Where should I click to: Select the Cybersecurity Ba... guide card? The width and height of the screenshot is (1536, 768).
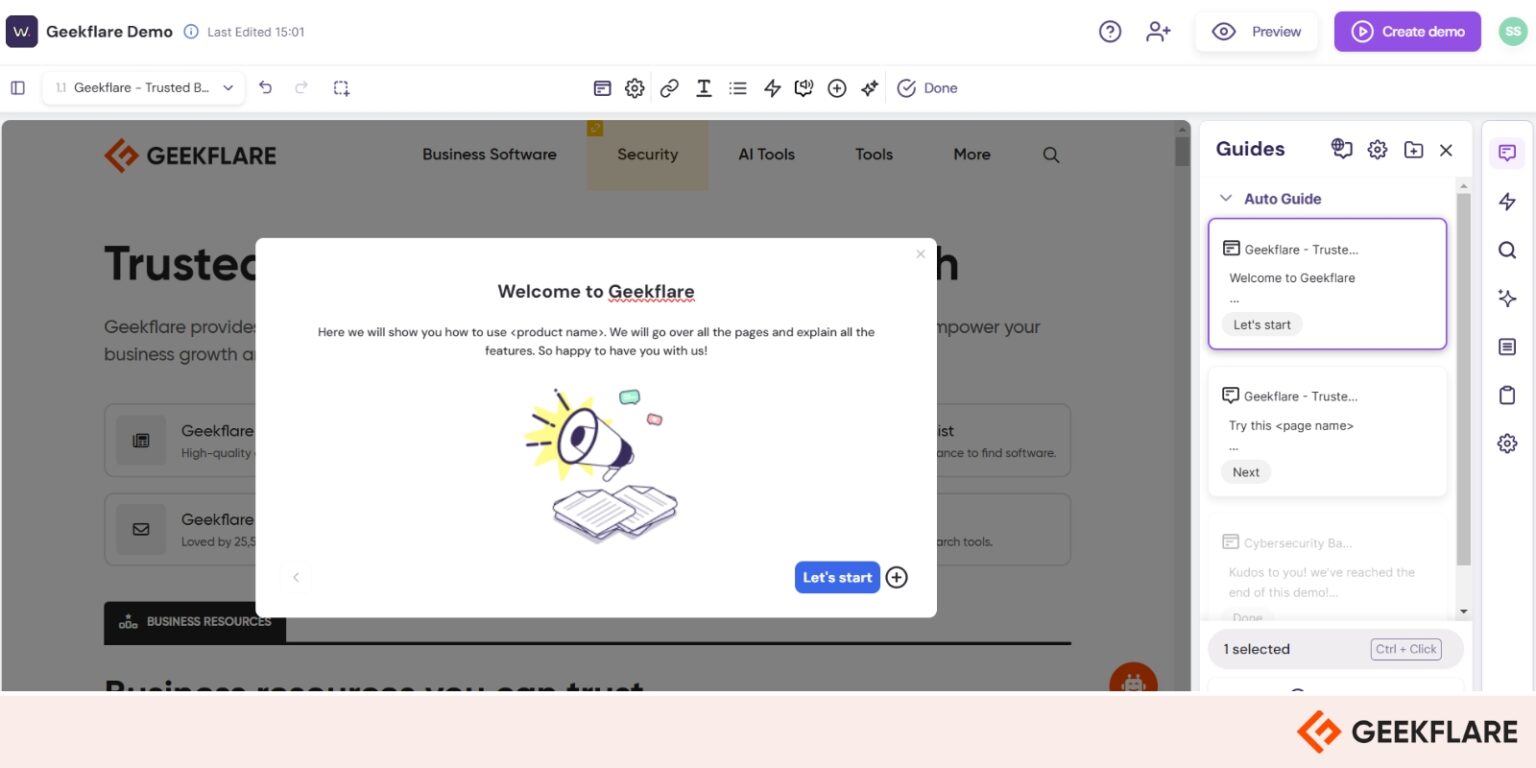1327,567
